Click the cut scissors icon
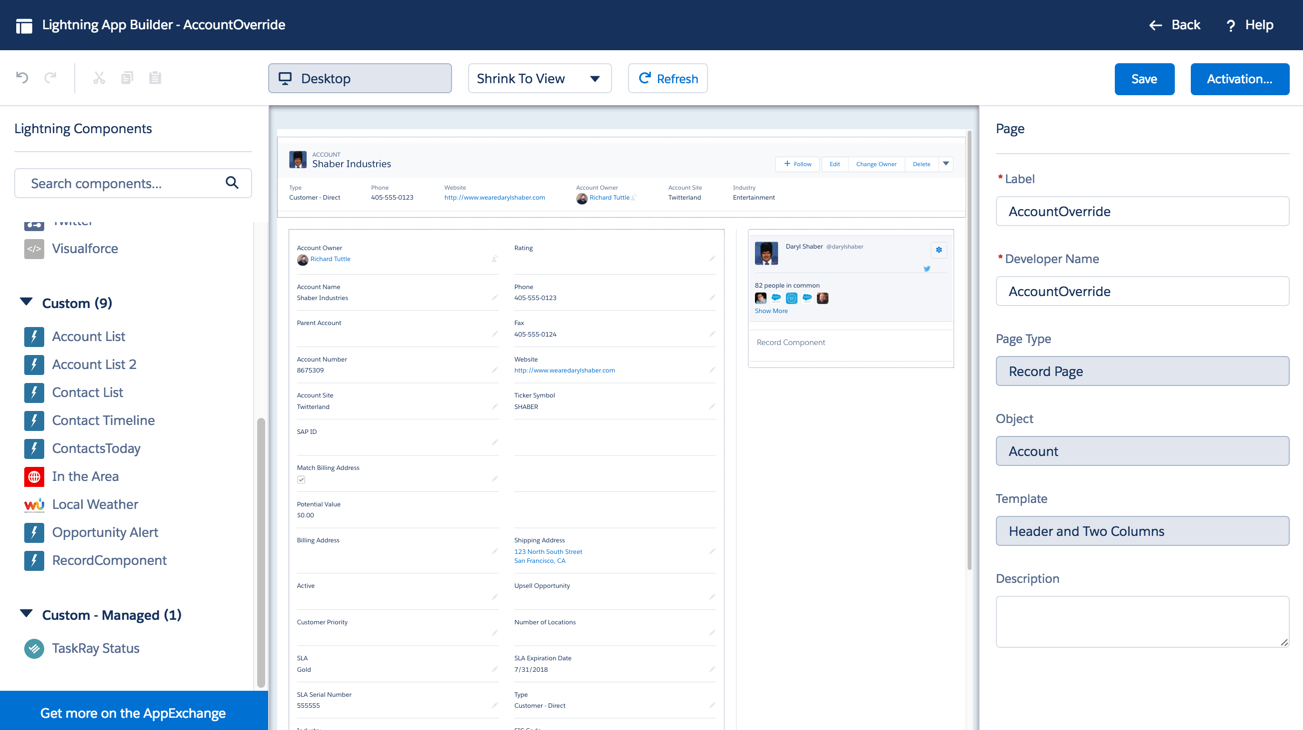The image size is (1303, 730). click(x=99, y=78)
